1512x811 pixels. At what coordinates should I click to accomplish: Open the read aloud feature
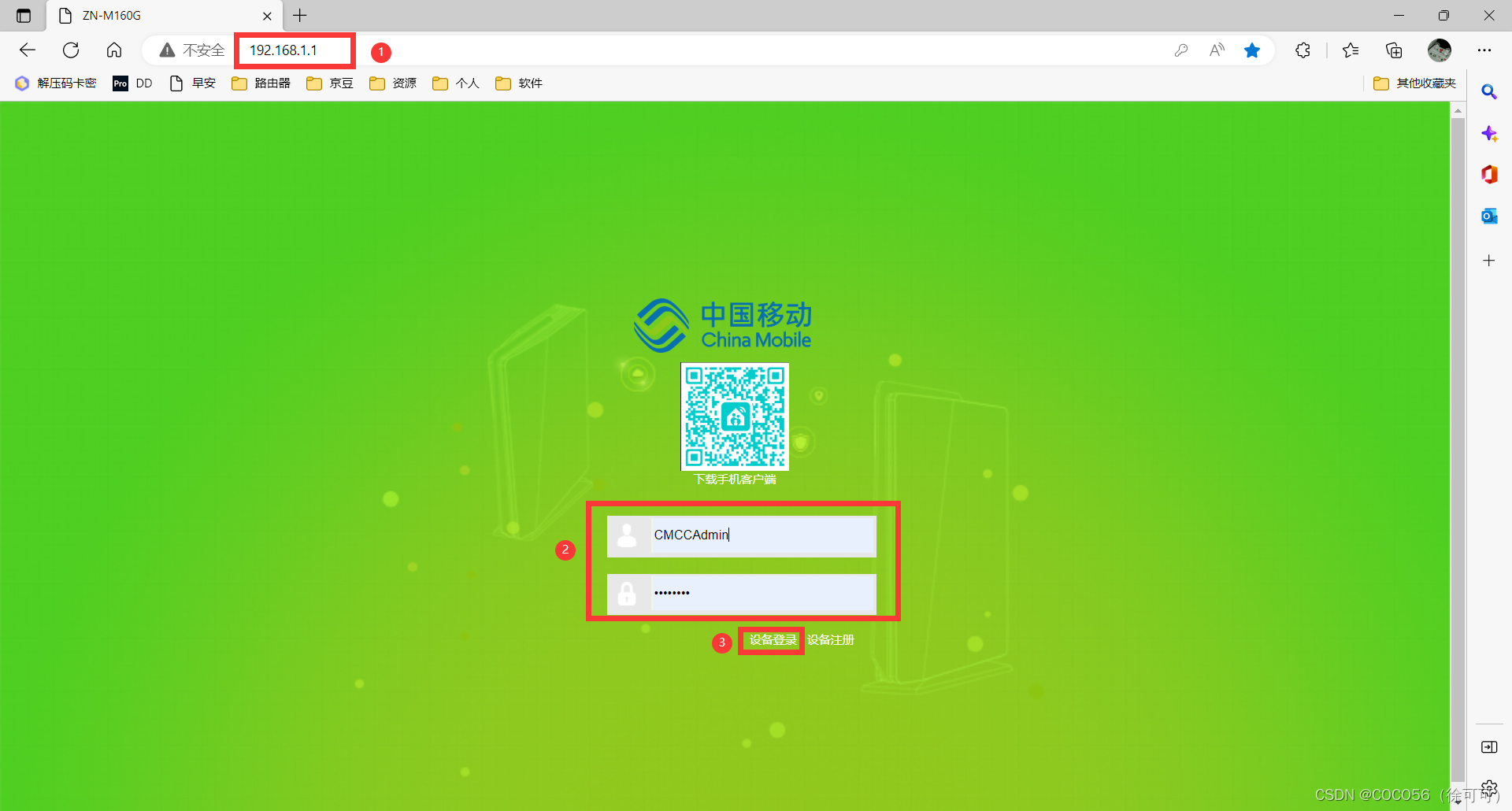(1217, 50)
